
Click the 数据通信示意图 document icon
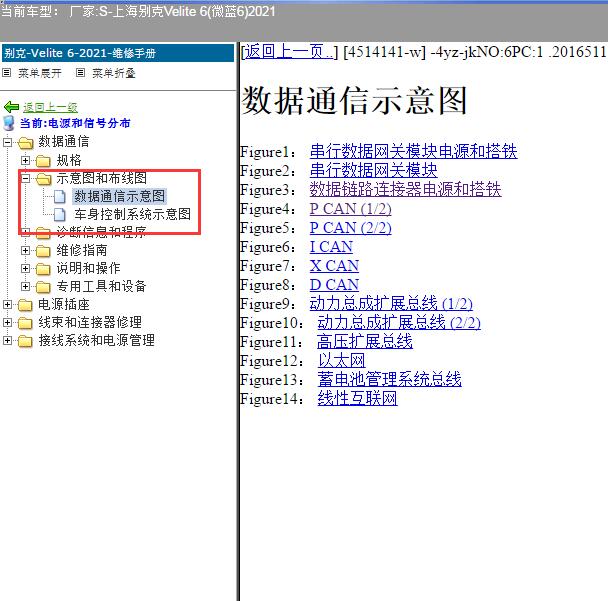(59, 197)
